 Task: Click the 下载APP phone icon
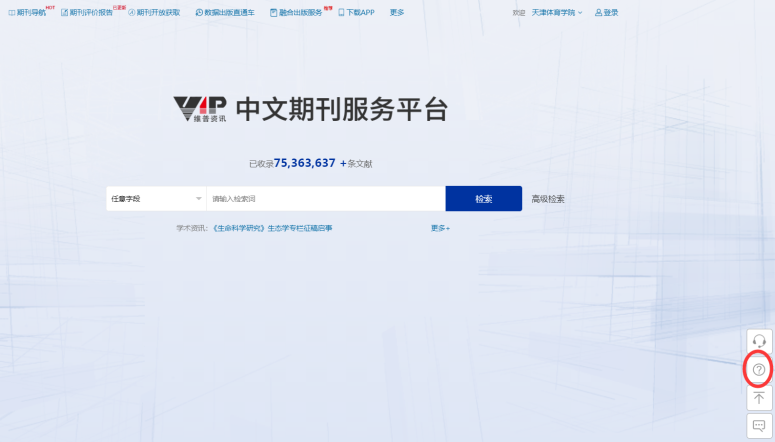[x=341, y=12]
